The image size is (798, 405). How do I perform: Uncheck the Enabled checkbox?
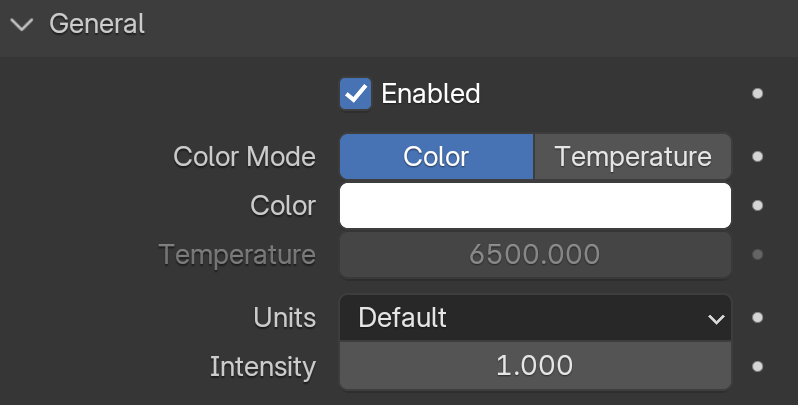(x=355, y=94)
